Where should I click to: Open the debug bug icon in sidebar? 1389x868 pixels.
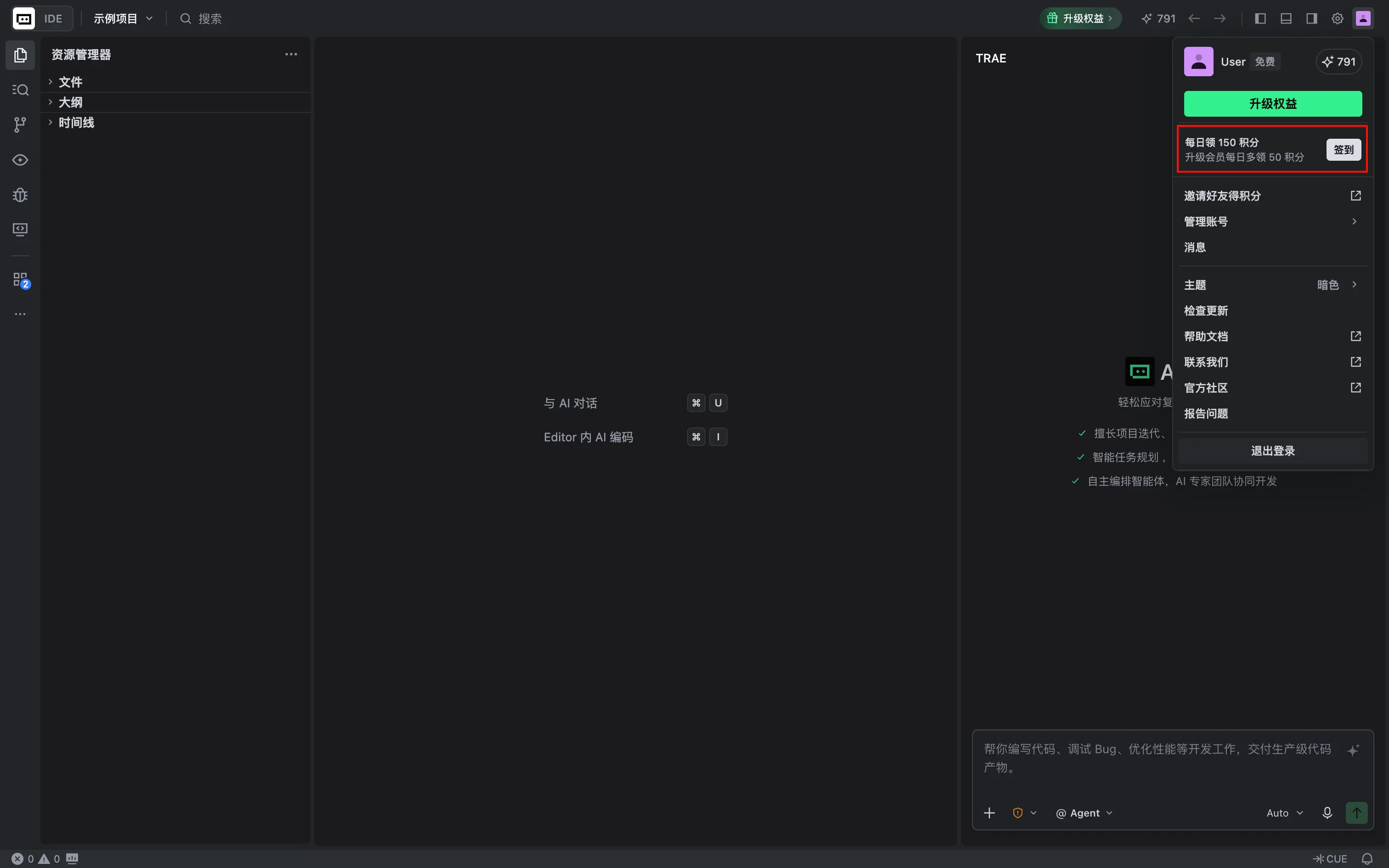point(20,195)
